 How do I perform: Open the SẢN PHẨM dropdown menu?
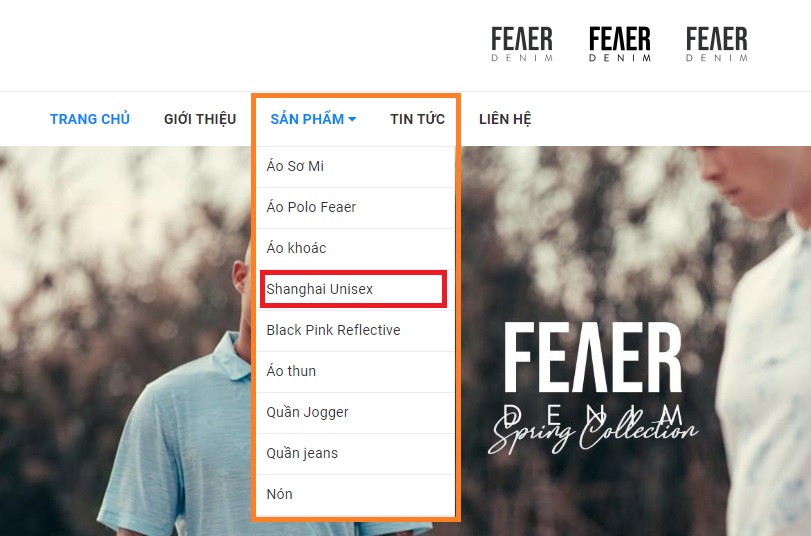(x=313, y=119)
